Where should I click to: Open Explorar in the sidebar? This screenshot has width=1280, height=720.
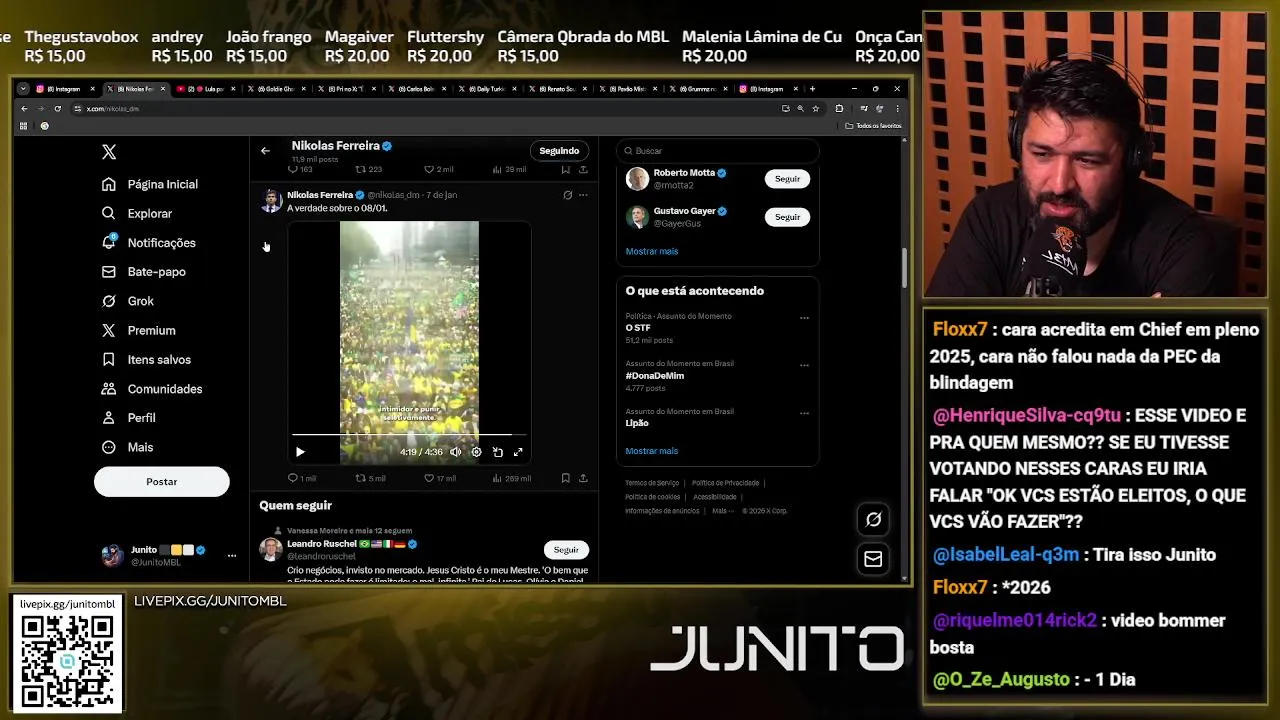click(x=137, y=213)
